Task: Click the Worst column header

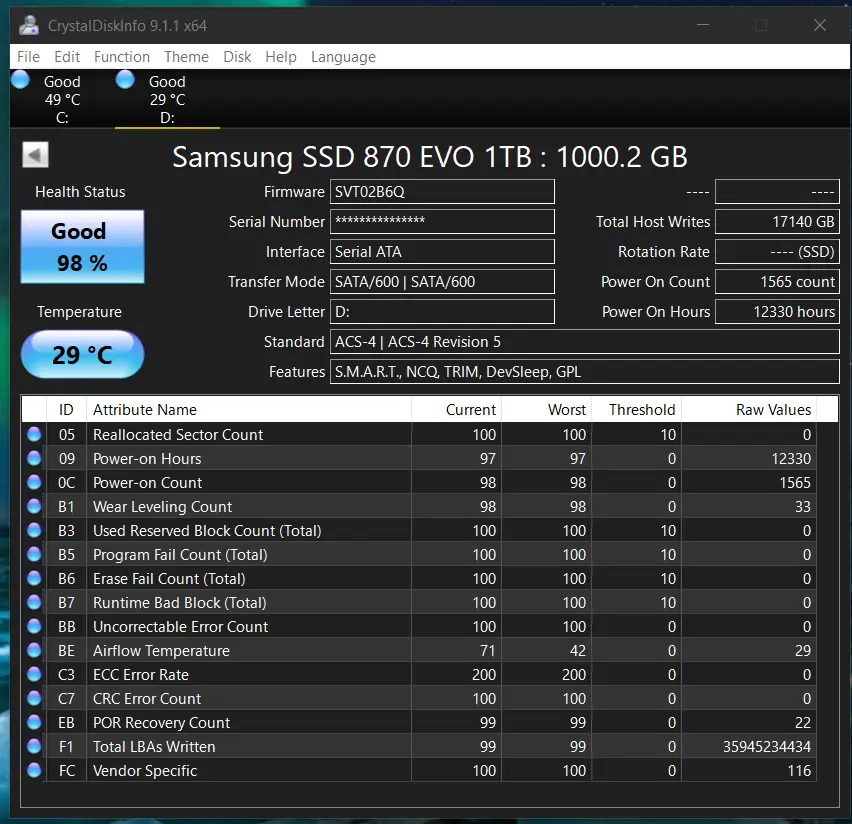Action: (x=547, y=409)
